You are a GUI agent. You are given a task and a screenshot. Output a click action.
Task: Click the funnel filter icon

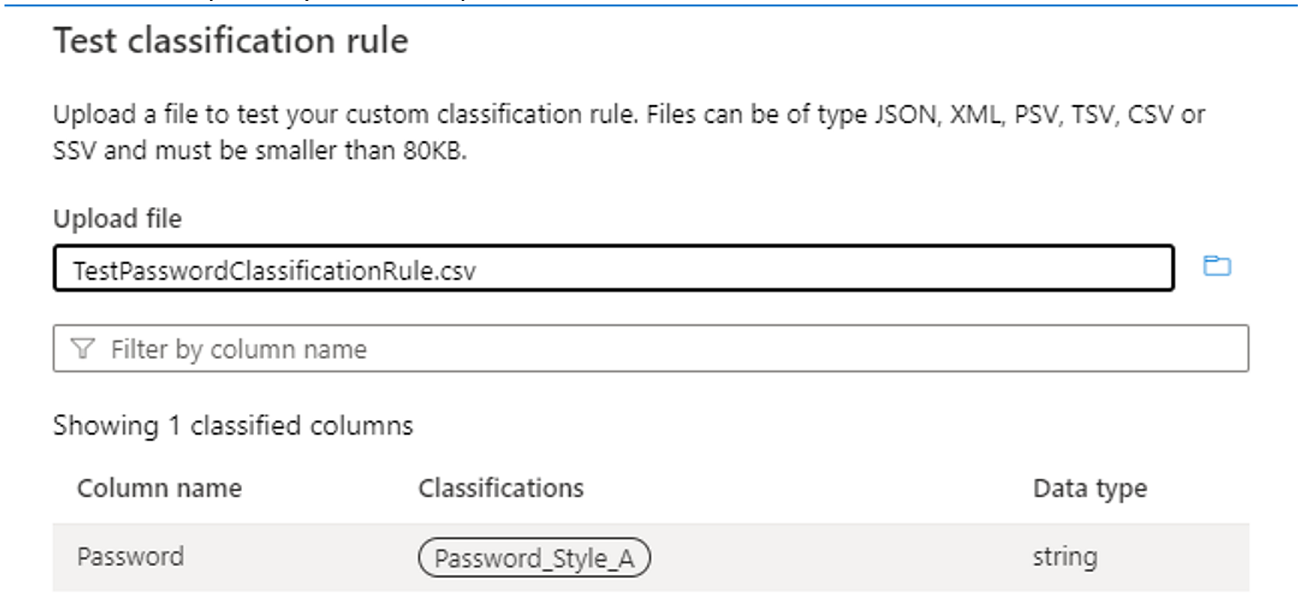coord(84,349)
